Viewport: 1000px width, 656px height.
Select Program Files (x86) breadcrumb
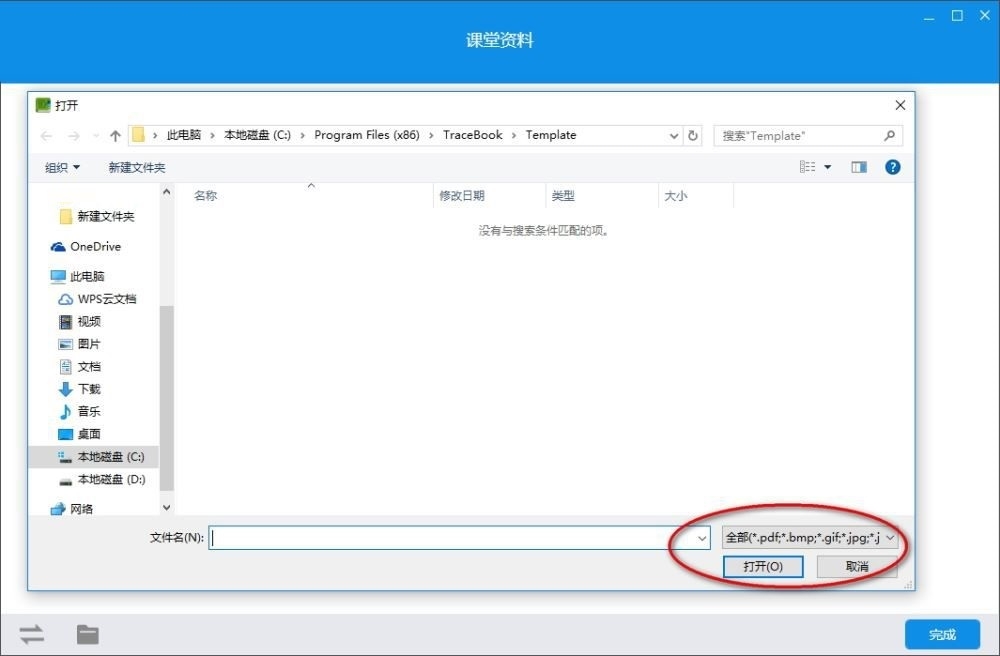click(367, 135)
